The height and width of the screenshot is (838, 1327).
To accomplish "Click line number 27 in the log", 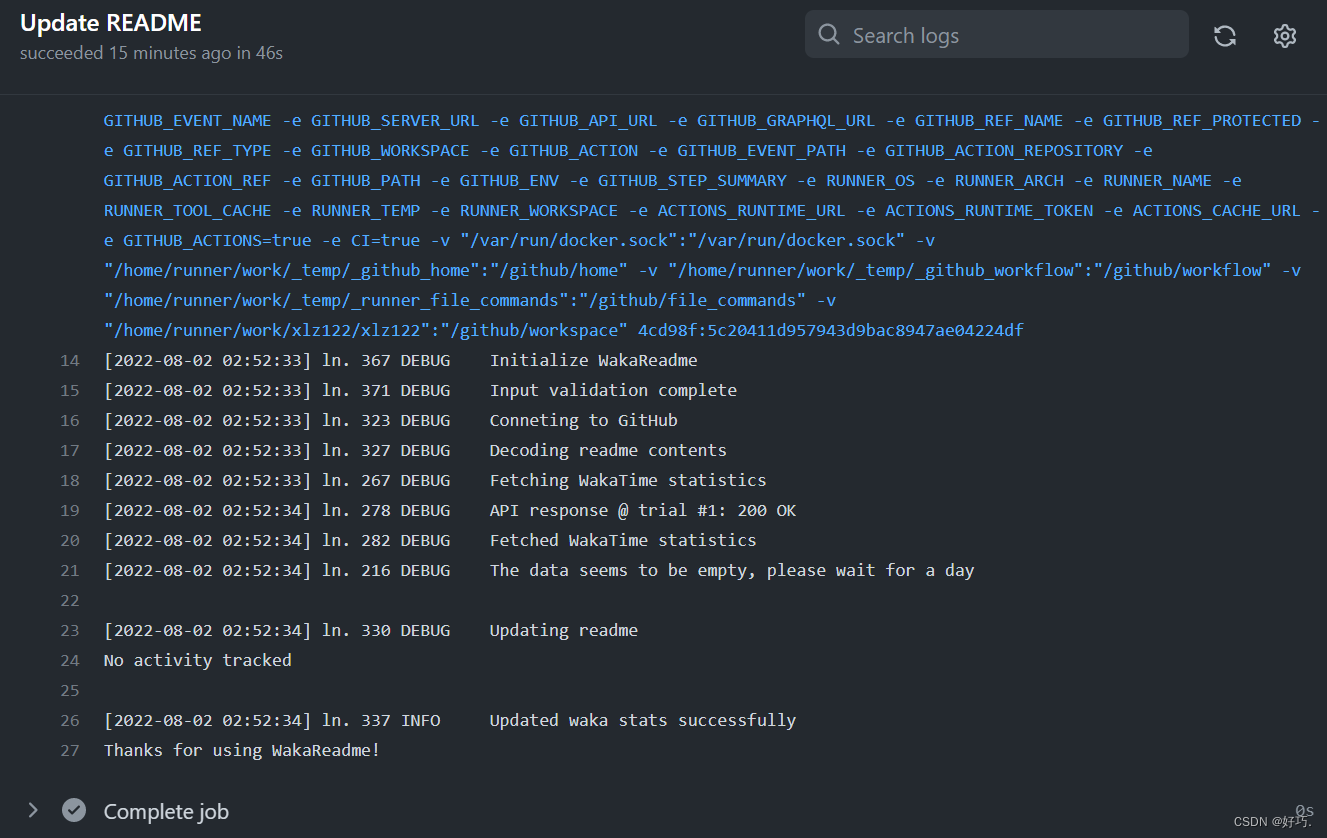I will coord(69,751).
